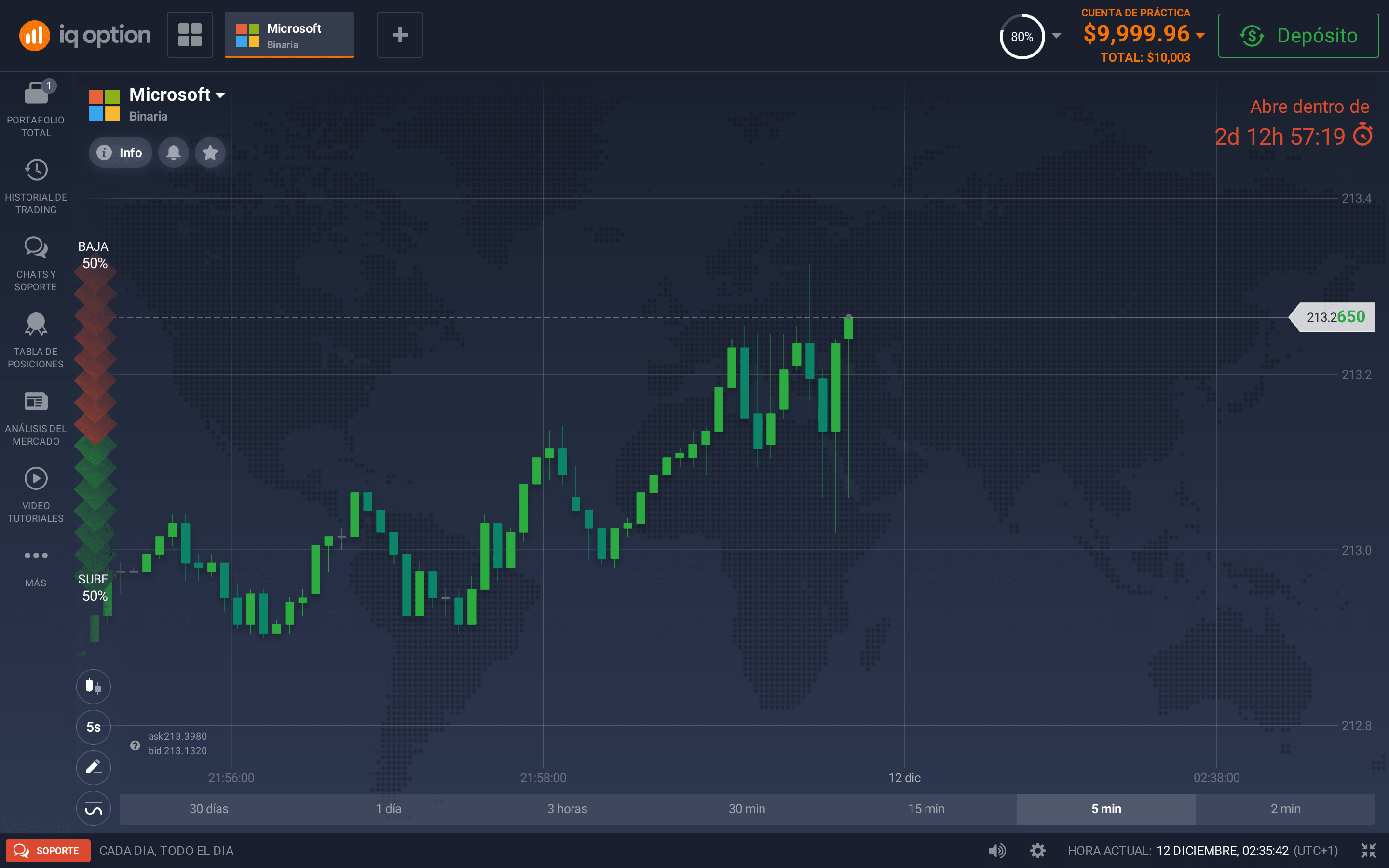Viewport: 1389px width, 868px height.
Task: Click the latest green candlestick
Action: (848, 328)
